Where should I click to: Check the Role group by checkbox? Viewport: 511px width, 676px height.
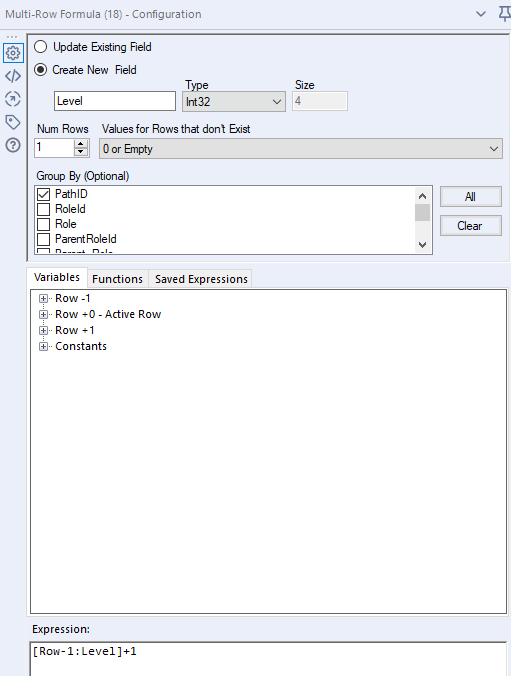44,225
